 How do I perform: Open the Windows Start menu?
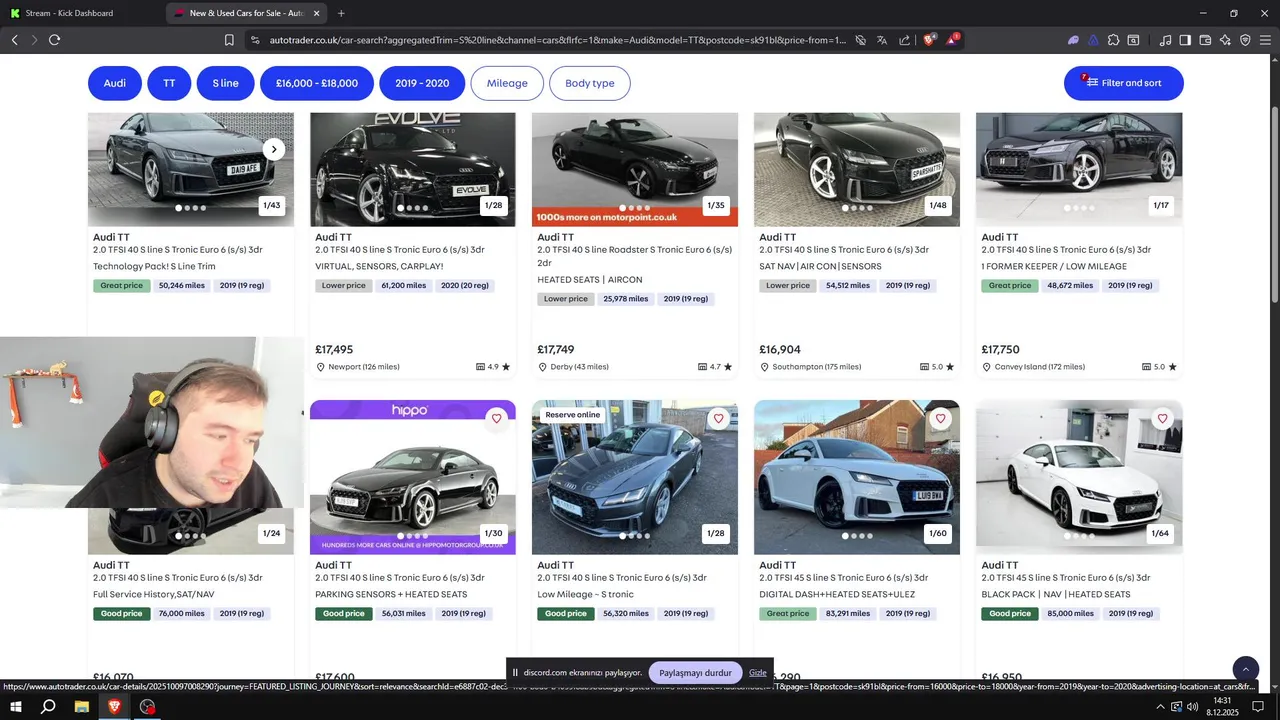pyautogui.click(x=16, y=707)
